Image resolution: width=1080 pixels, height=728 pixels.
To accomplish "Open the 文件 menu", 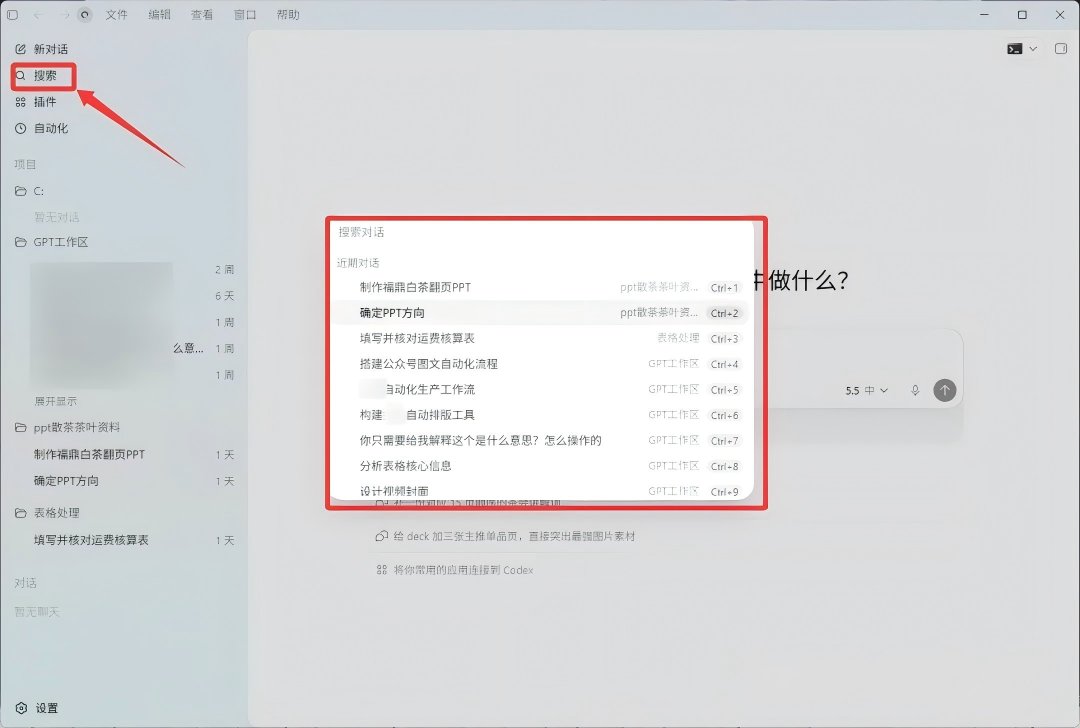I will point(116,14).
